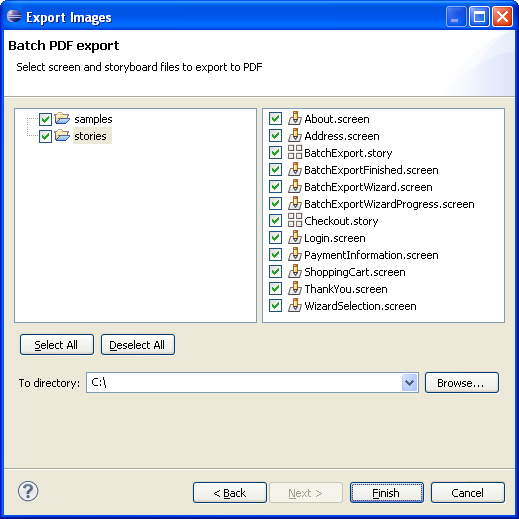Uncheck the Address.screen checkbox
Image resolution: width=519 pixels, height=519 pixels.
275,136
